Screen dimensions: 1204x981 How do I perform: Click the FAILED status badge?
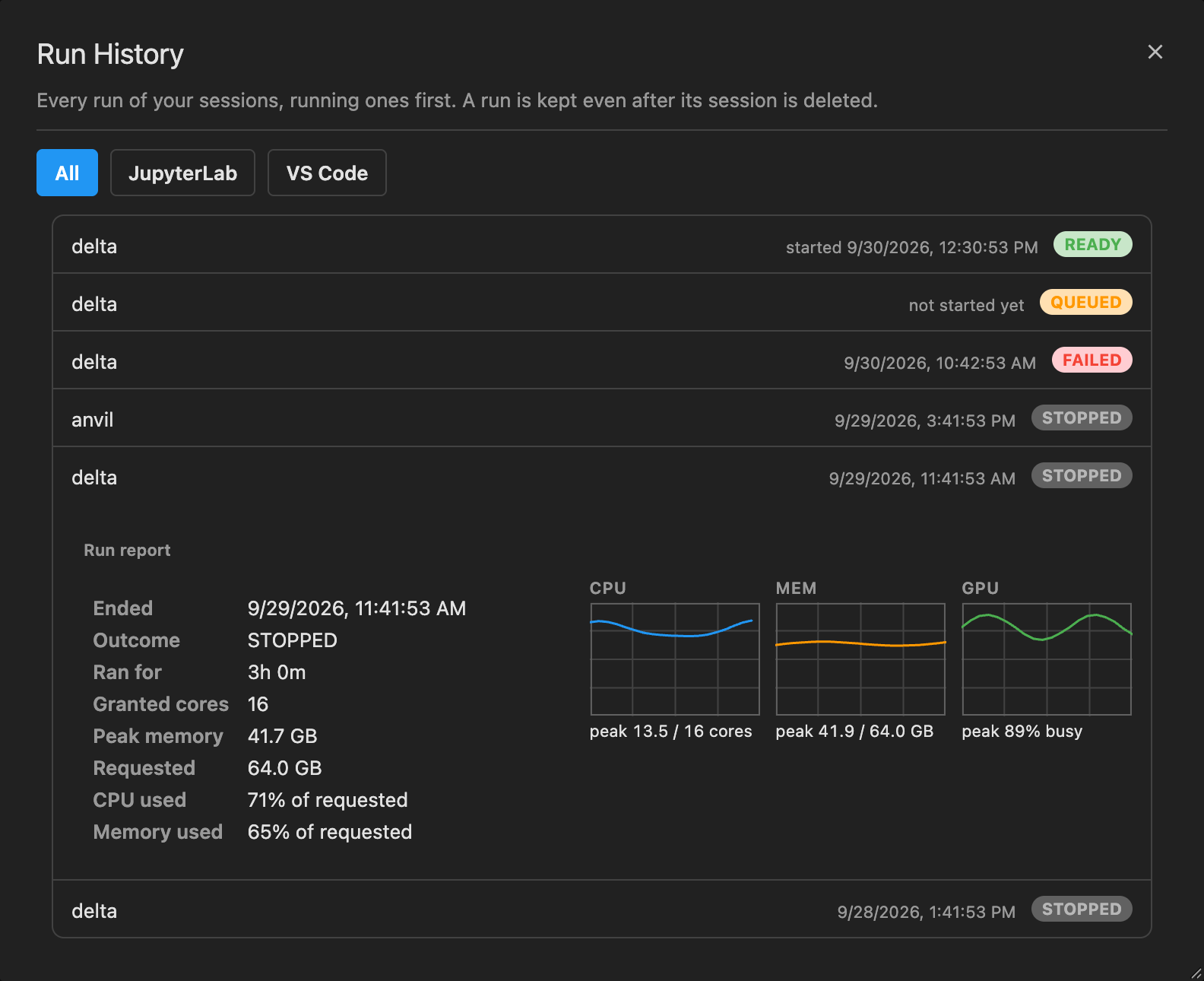click(x=1092, y=360)
